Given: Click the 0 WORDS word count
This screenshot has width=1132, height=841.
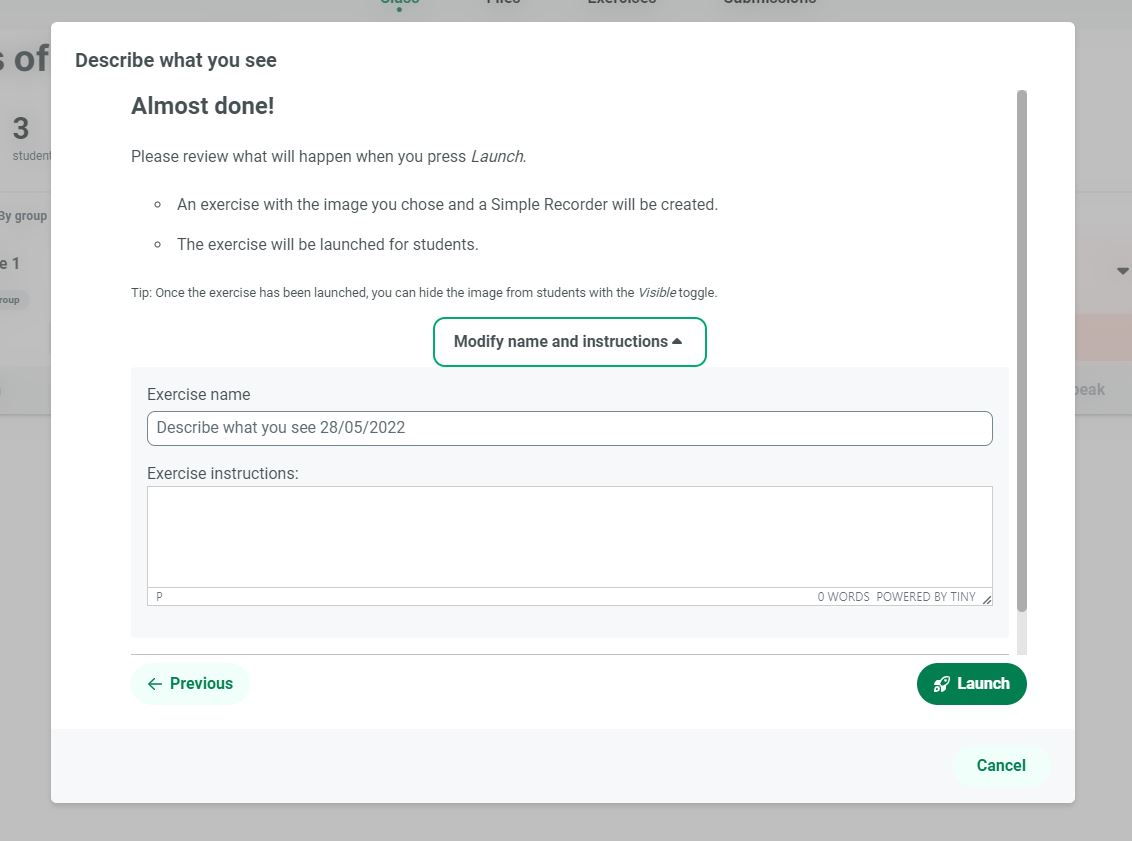Looking at the screenshot, I should pos(843,597).
